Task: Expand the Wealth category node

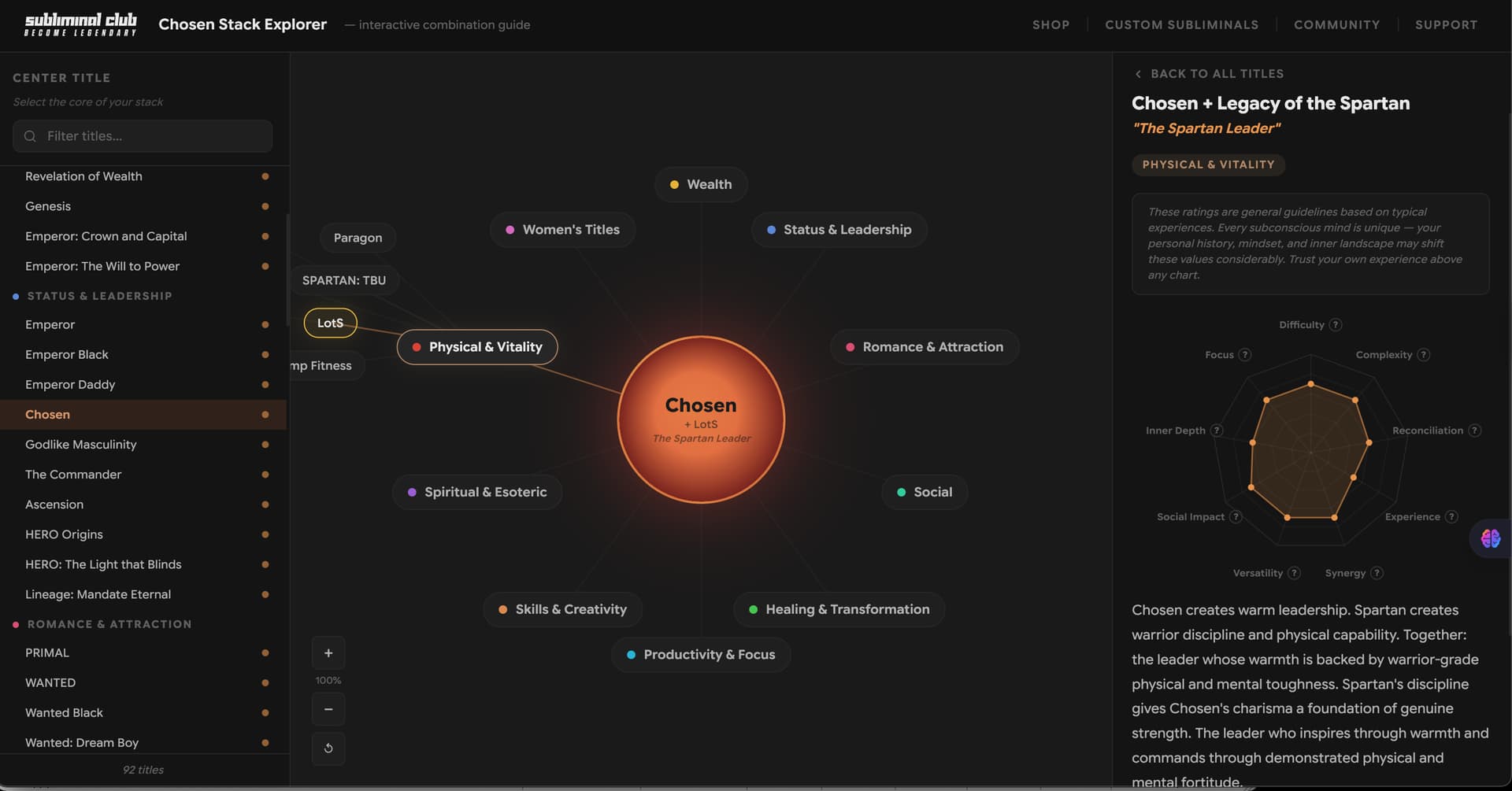Action: tap(700, 184)
